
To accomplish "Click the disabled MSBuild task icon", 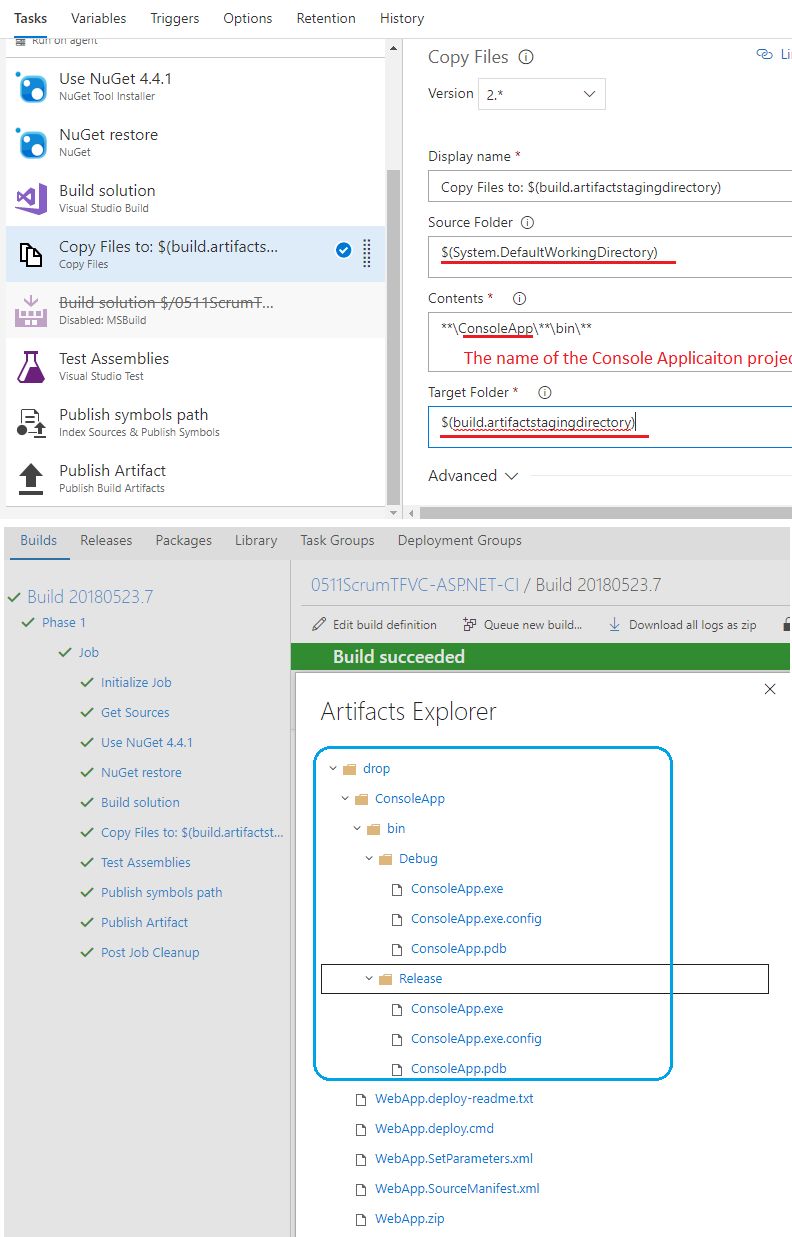I will (32, 311).
